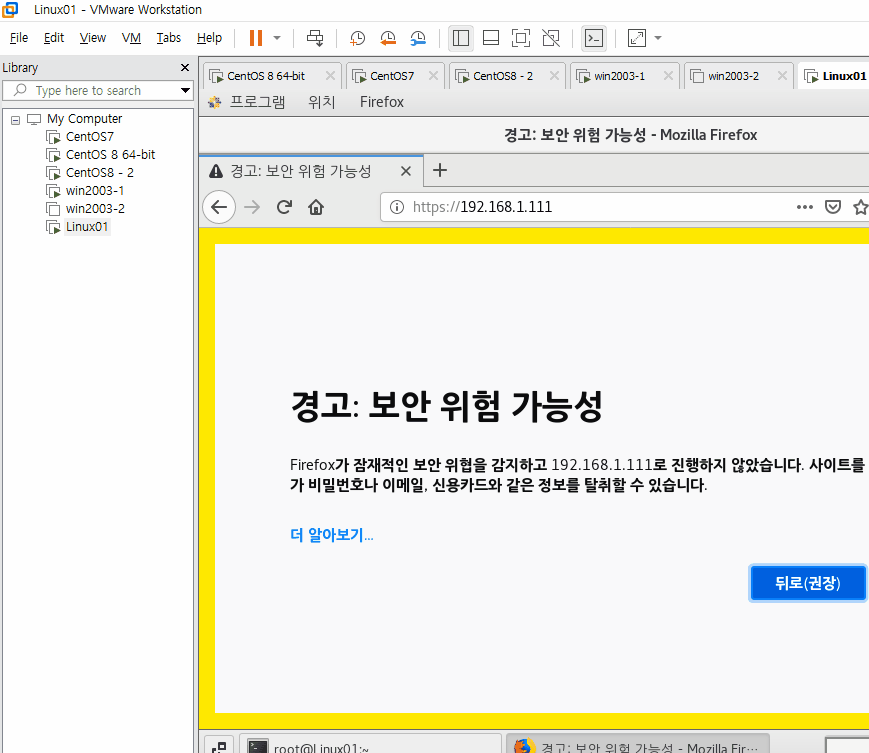Close the Firefox warning tab
This screenshot has height=753, width=869.
406,171
